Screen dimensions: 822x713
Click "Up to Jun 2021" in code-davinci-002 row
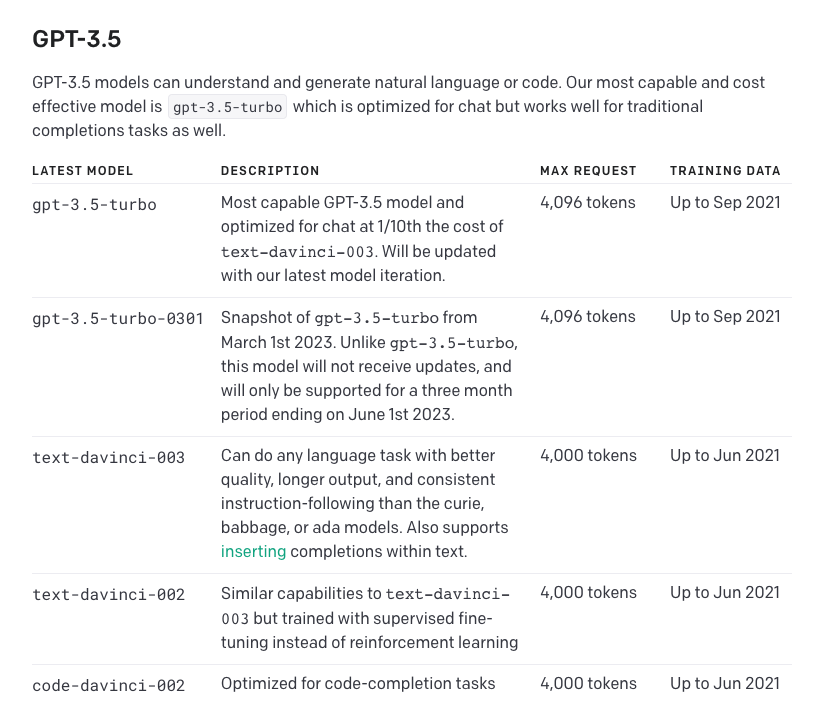click(724, 684)
